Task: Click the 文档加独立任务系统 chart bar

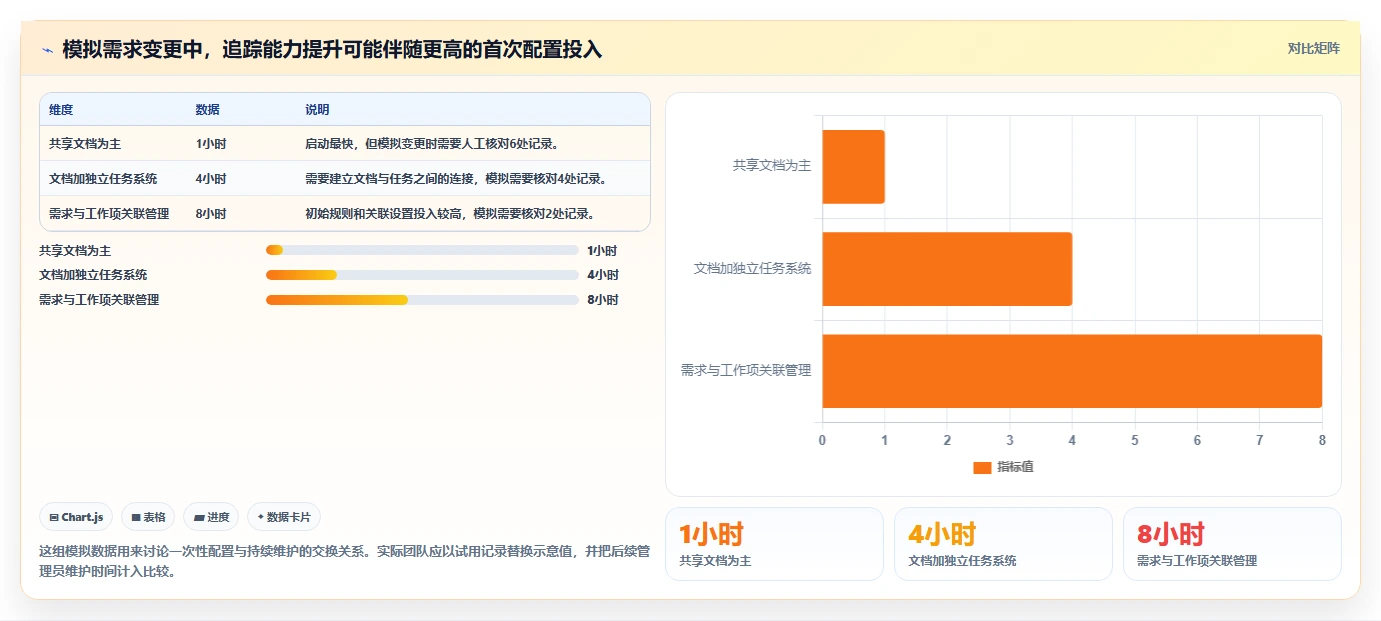Action: 947,269
